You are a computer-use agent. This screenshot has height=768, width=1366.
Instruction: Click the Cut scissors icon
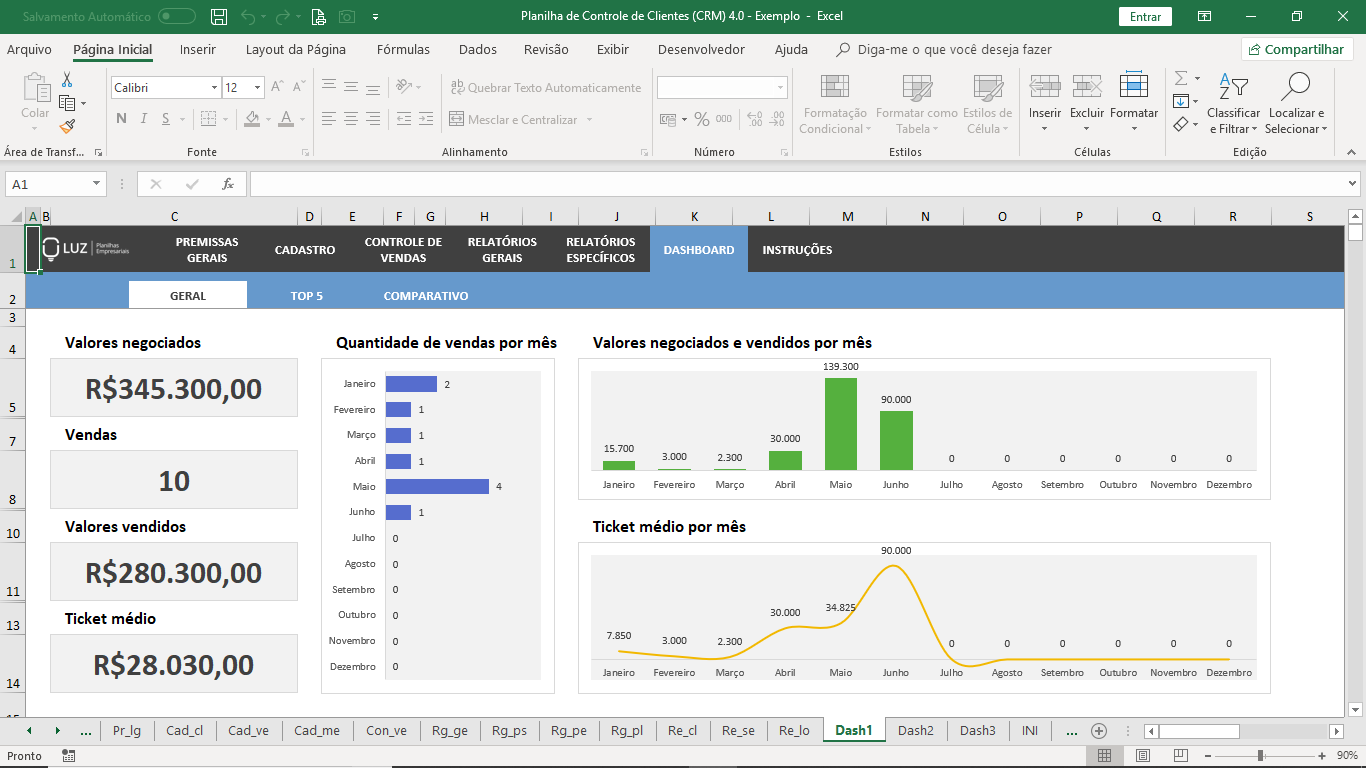(x=67, y=79)
